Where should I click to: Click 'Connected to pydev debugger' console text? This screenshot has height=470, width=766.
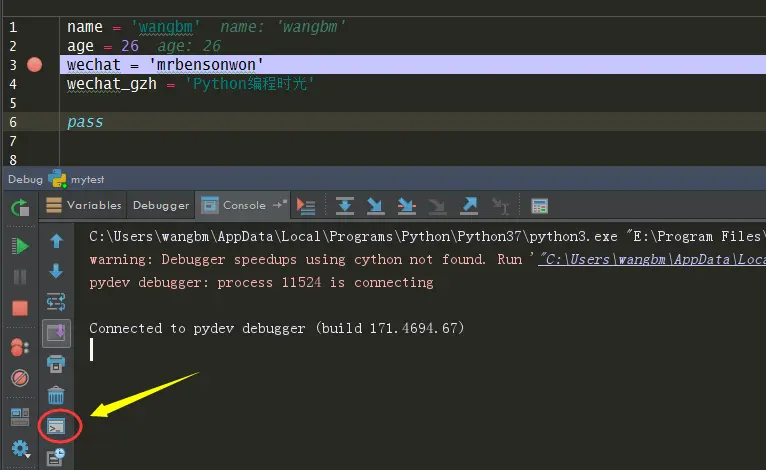tap(276, 328)
